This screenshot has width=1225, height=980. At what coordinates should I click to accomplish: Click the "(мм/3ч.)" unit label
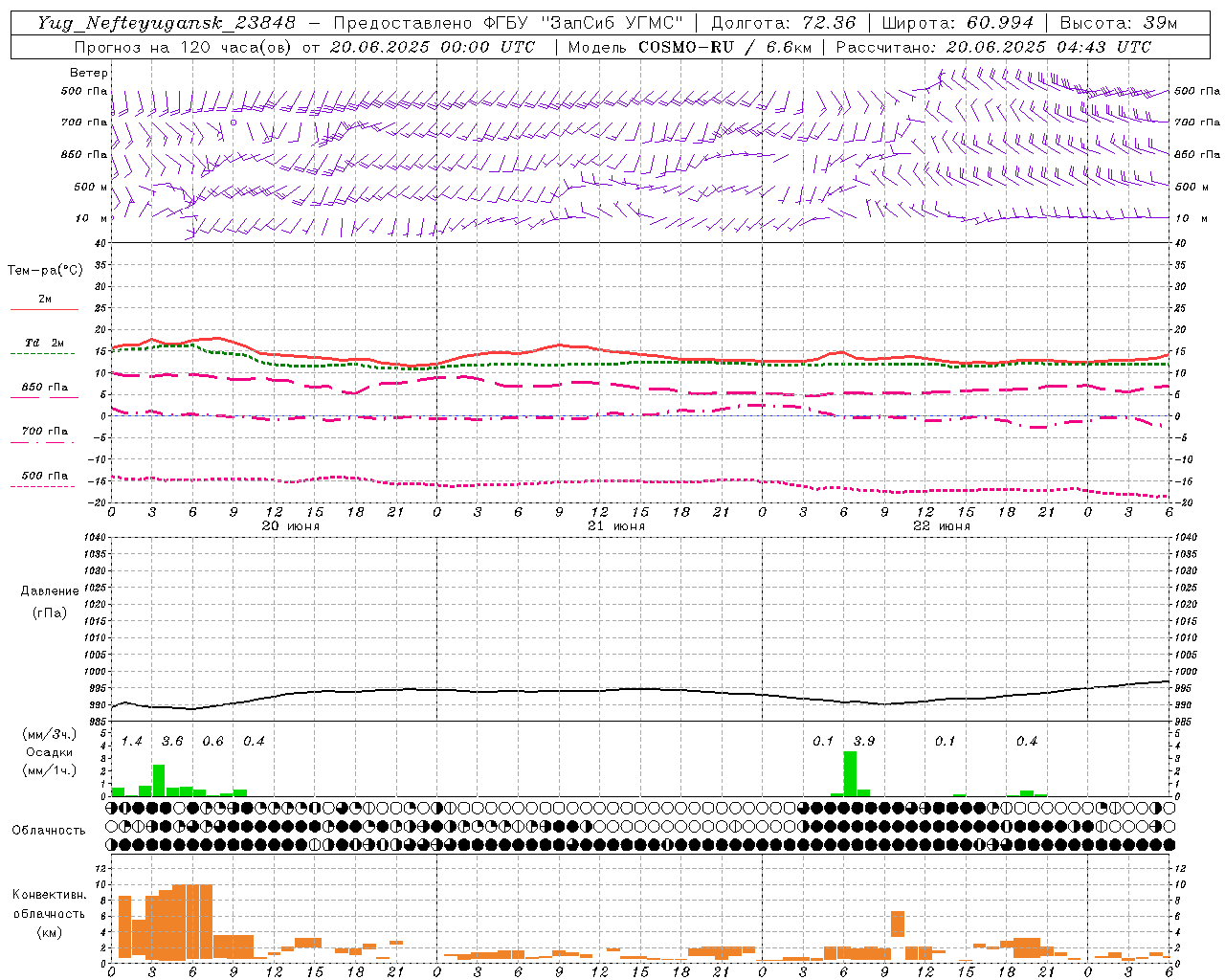(x=50, y=734)
